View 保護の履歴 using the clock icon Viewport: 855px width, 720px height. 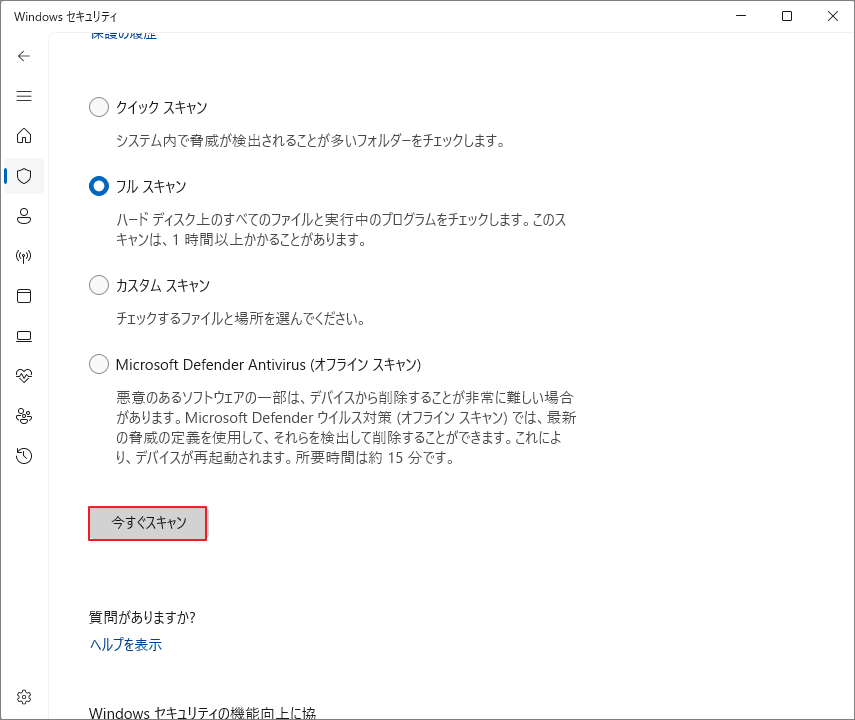[x=24, y=456]
